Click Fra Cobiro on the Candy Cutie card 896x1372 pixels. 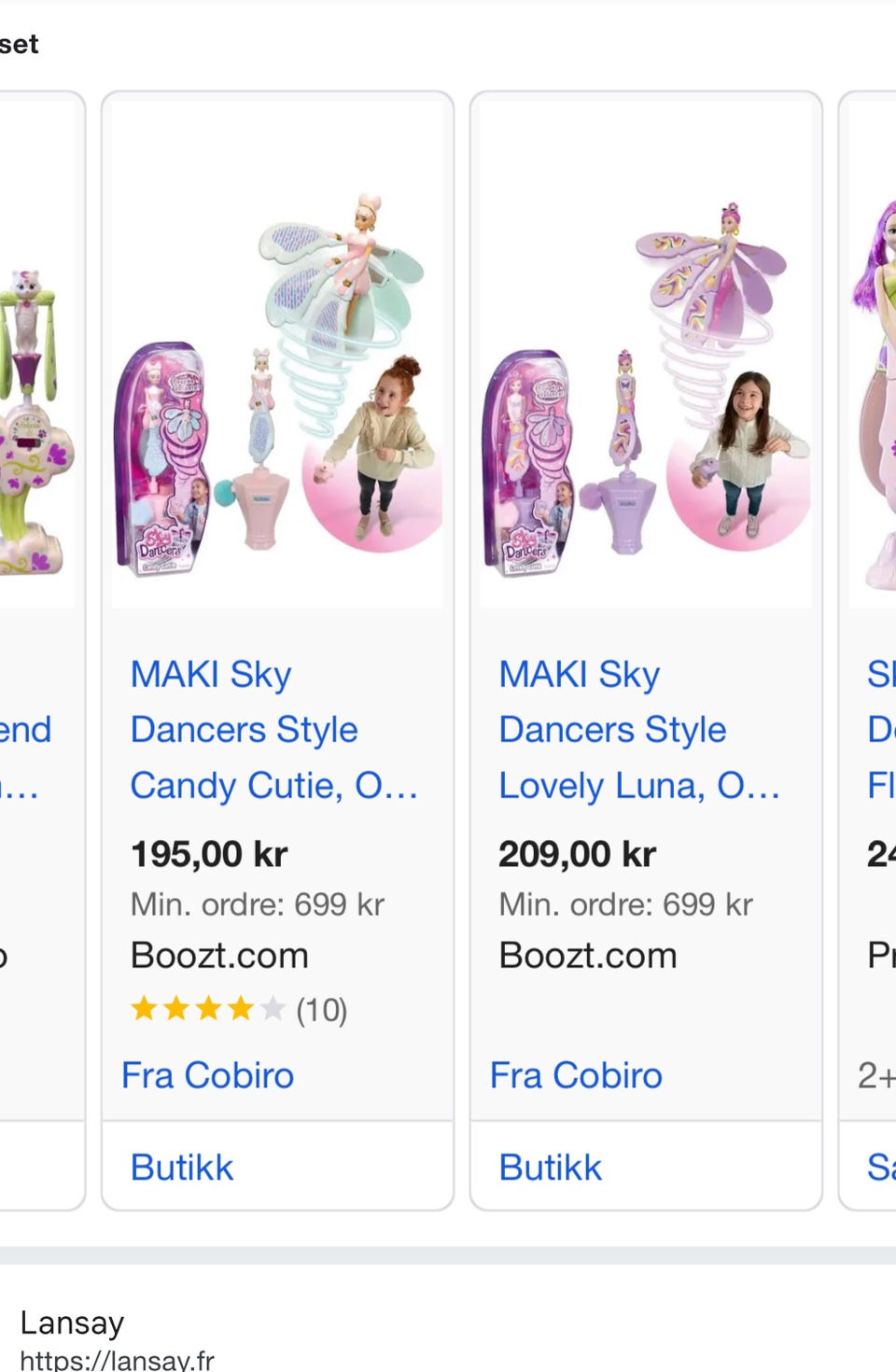tap(208, 1075)
